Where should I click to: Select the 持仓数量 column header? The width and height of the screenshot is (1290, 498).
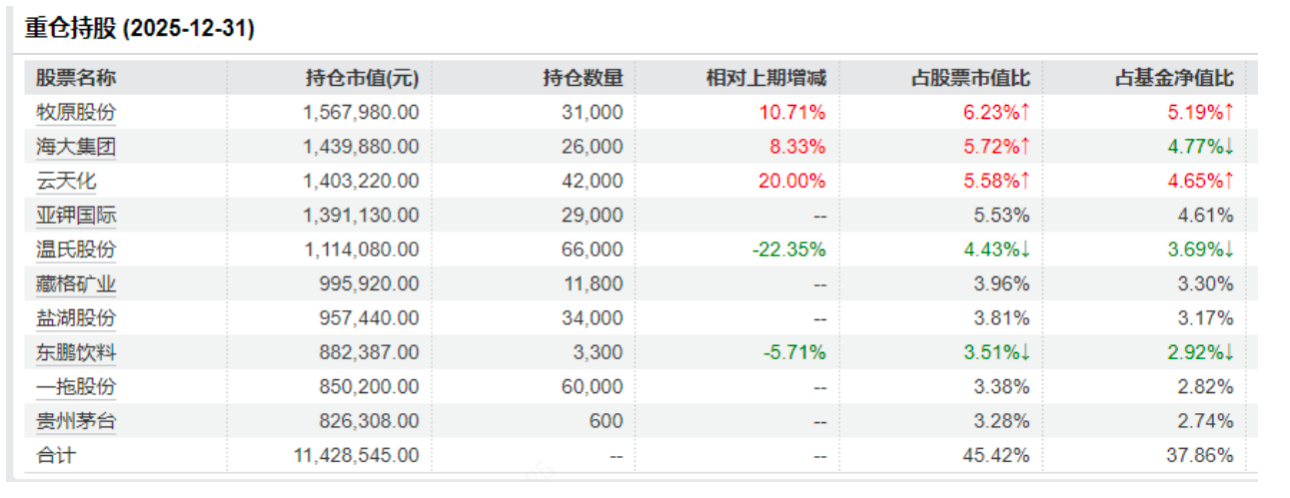(x=583, y=78)
